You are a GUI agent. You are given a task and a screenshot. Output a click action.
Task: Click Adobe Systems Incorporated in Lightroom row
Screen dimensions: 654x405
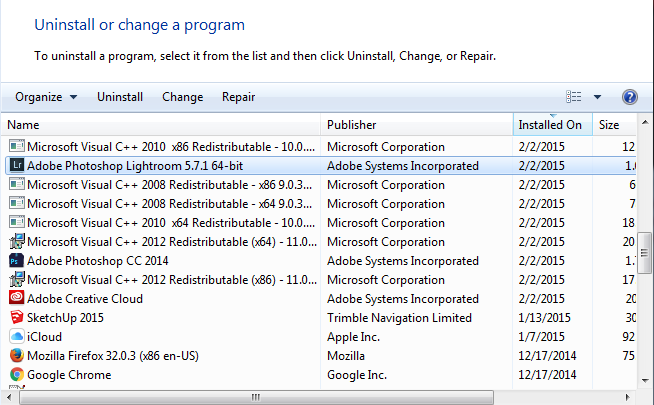pyautogui.click(x=402, y=166)
